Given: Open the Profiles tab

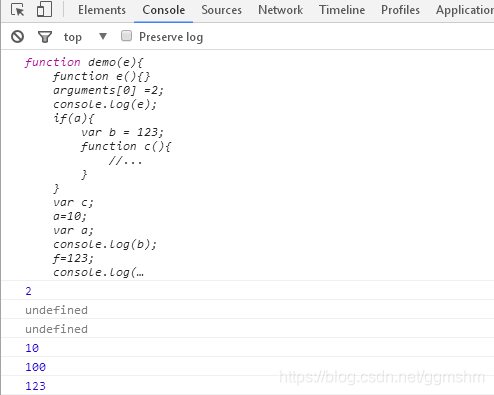Looking at the screenshot, I should [x=400, y=10].
